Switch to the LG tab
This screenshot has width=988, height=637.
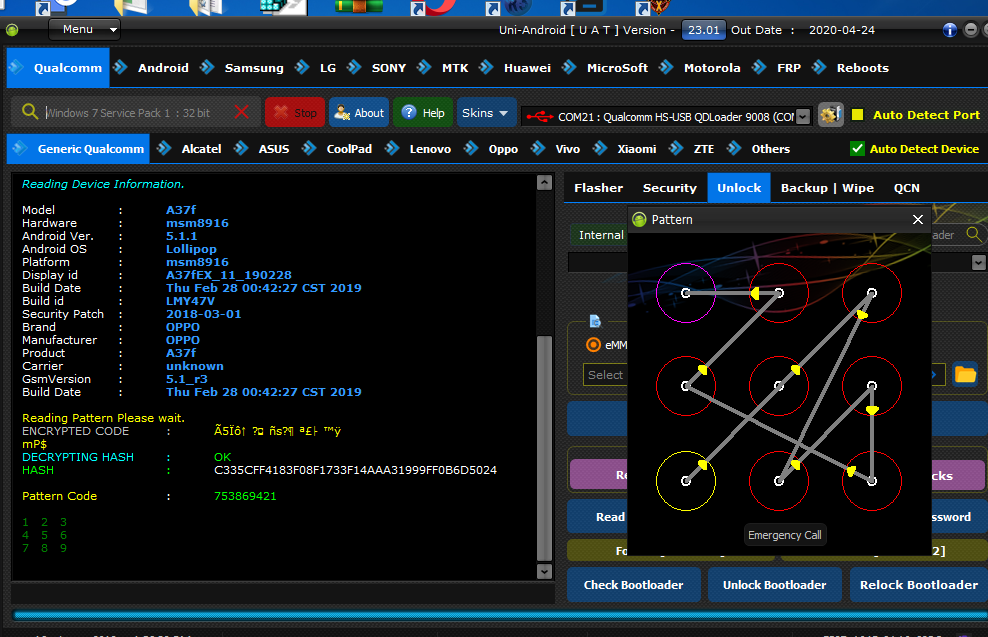[x=328, y=67]
